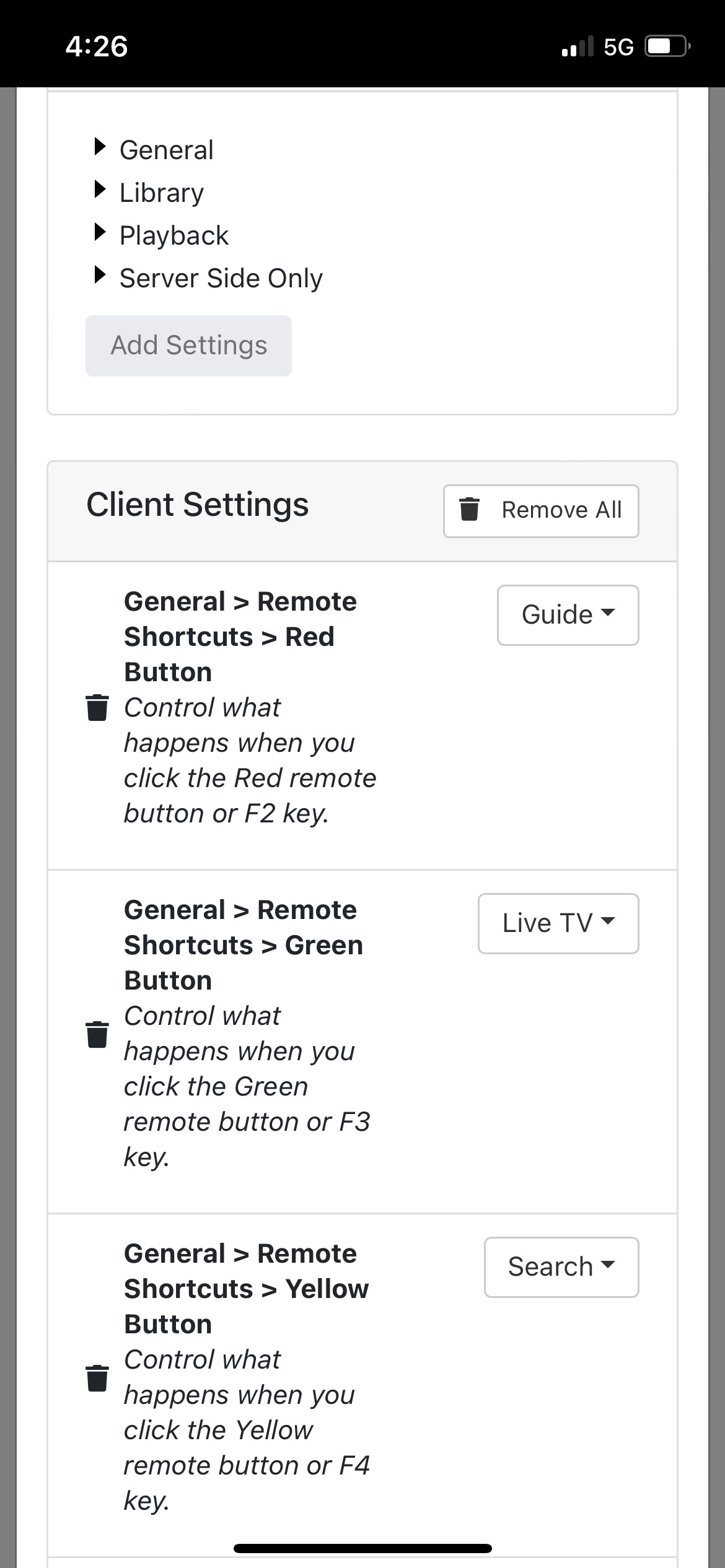Select the Library tree label
The width and height of the screenshot is (725, 1568).
click(x=162, y=193)
